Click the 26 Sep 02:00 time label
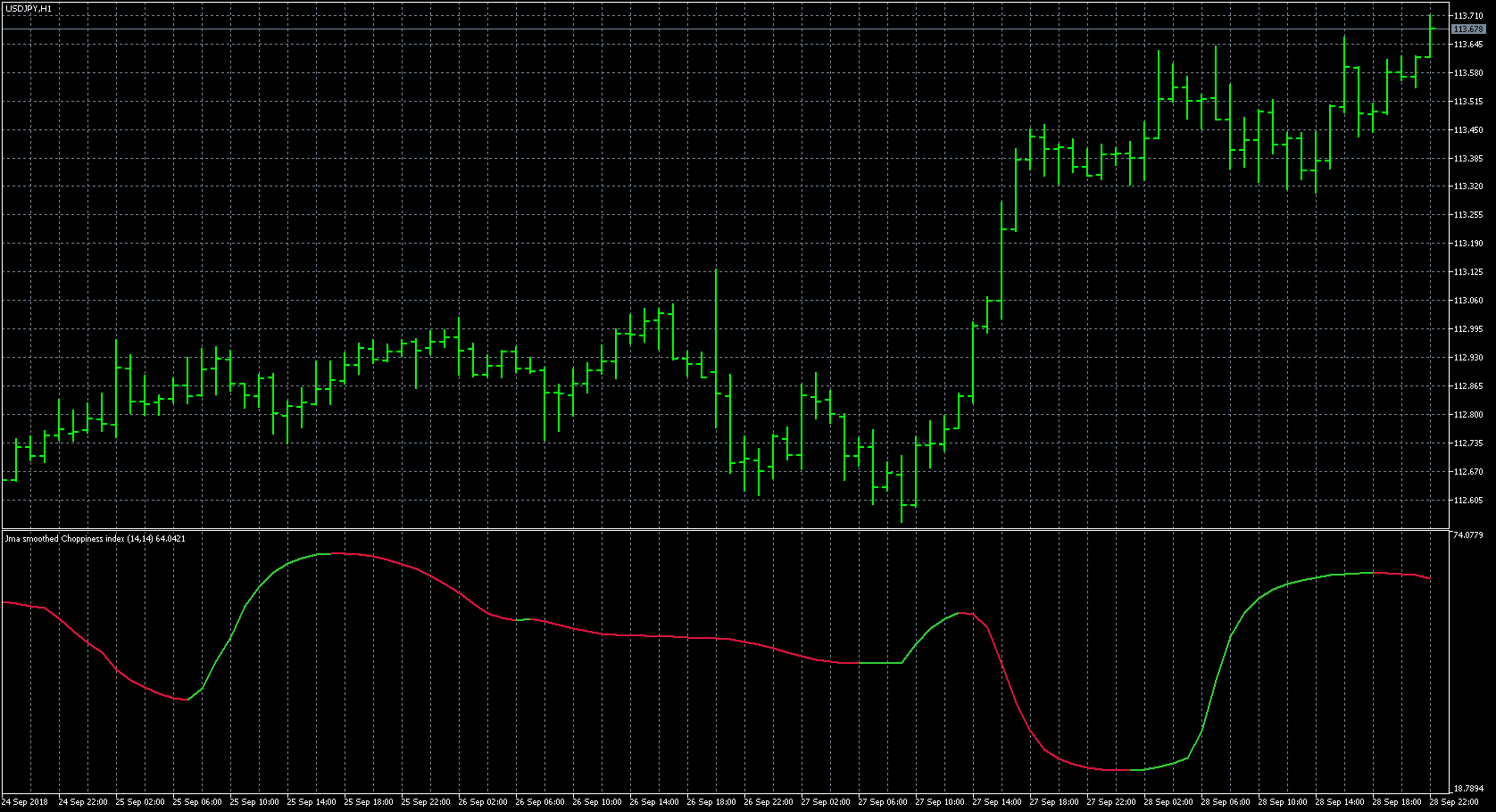This screenshot has width=1496, height=812. 483,802
